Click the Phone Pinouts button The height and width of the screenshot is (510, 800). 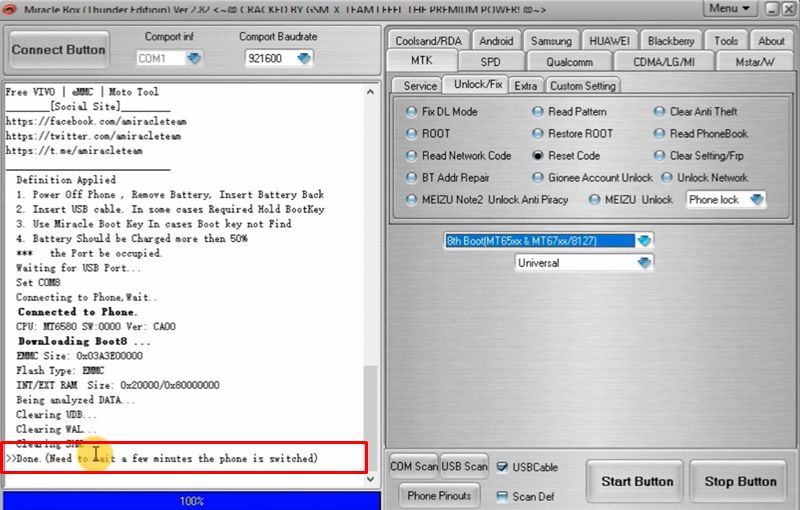coord(439,496)
